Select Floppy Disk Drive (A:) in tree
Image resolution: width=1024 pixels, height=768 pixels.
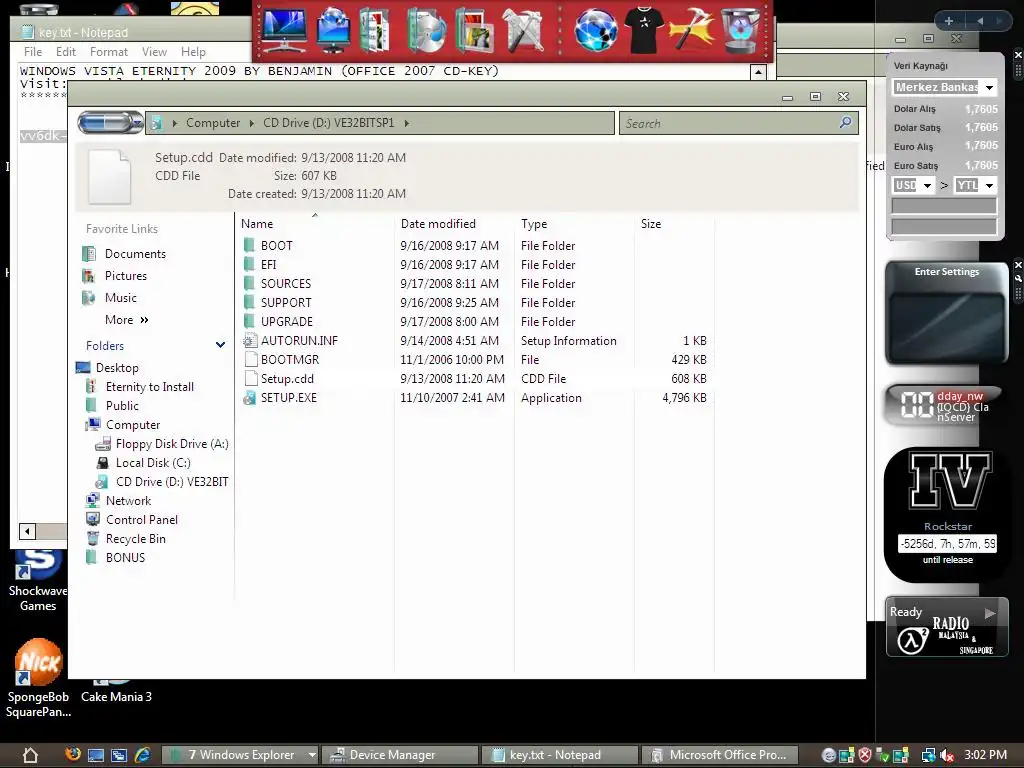(x=172, y=443)
